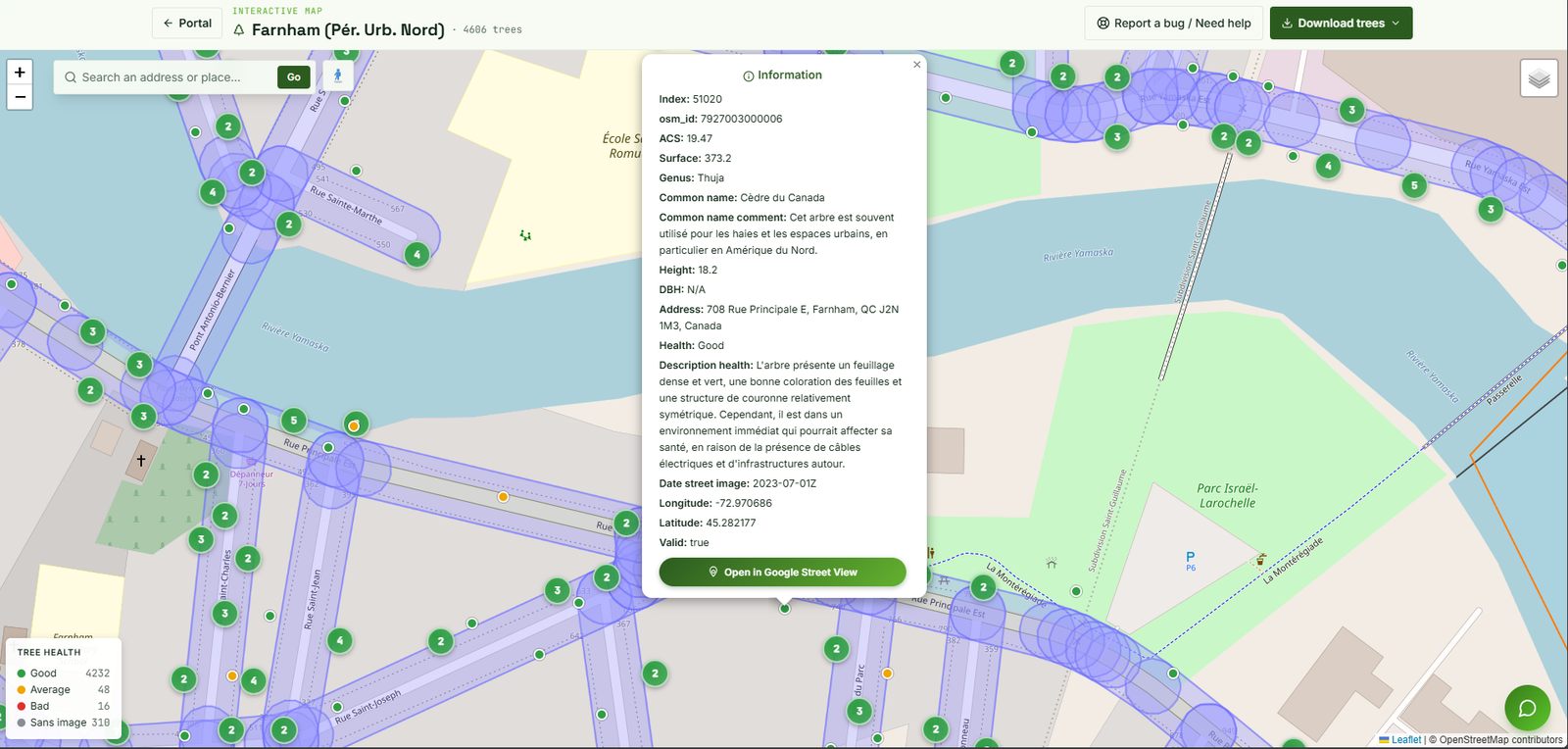Click the 'Date street image' line
Viewport: 1568px width, 749px height.
click(x=738, y=483)
